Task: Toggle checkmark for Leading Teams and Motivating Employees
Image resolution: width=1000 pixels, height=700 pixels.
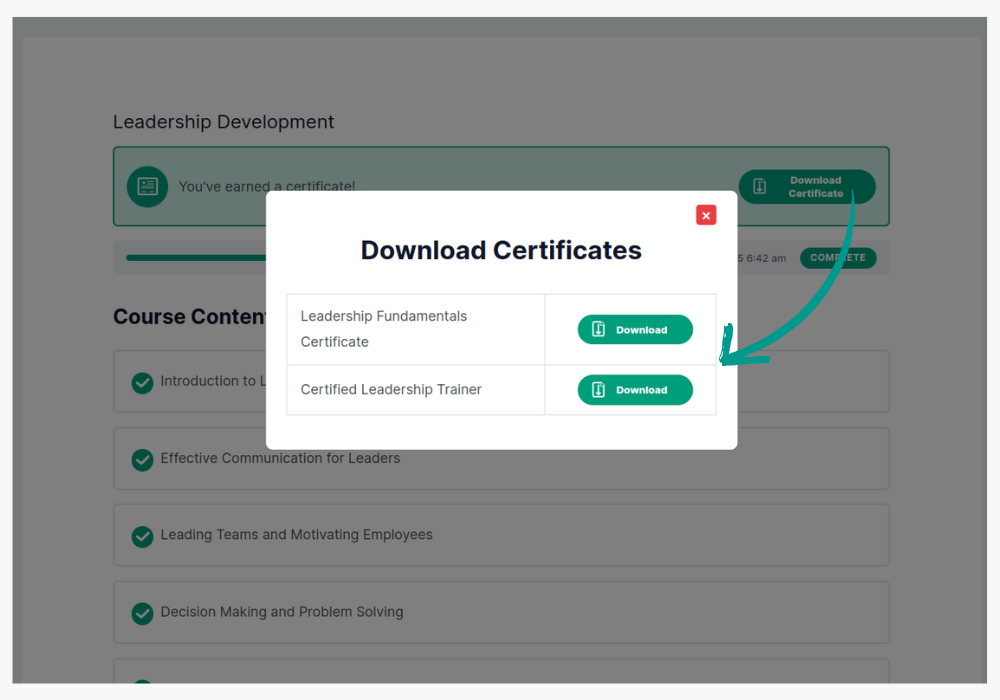Action: pos(143,536)
